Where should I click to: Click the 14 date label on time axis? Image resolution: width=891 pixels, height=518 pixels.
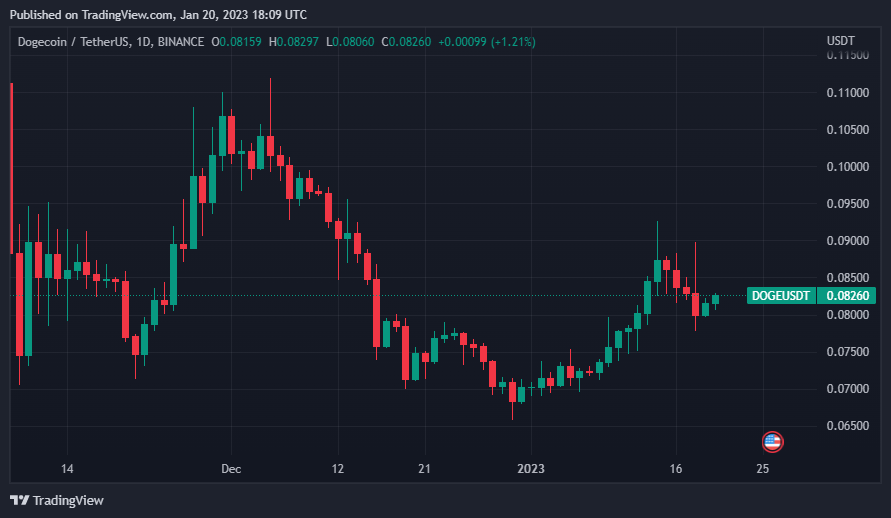coord(67,469)
